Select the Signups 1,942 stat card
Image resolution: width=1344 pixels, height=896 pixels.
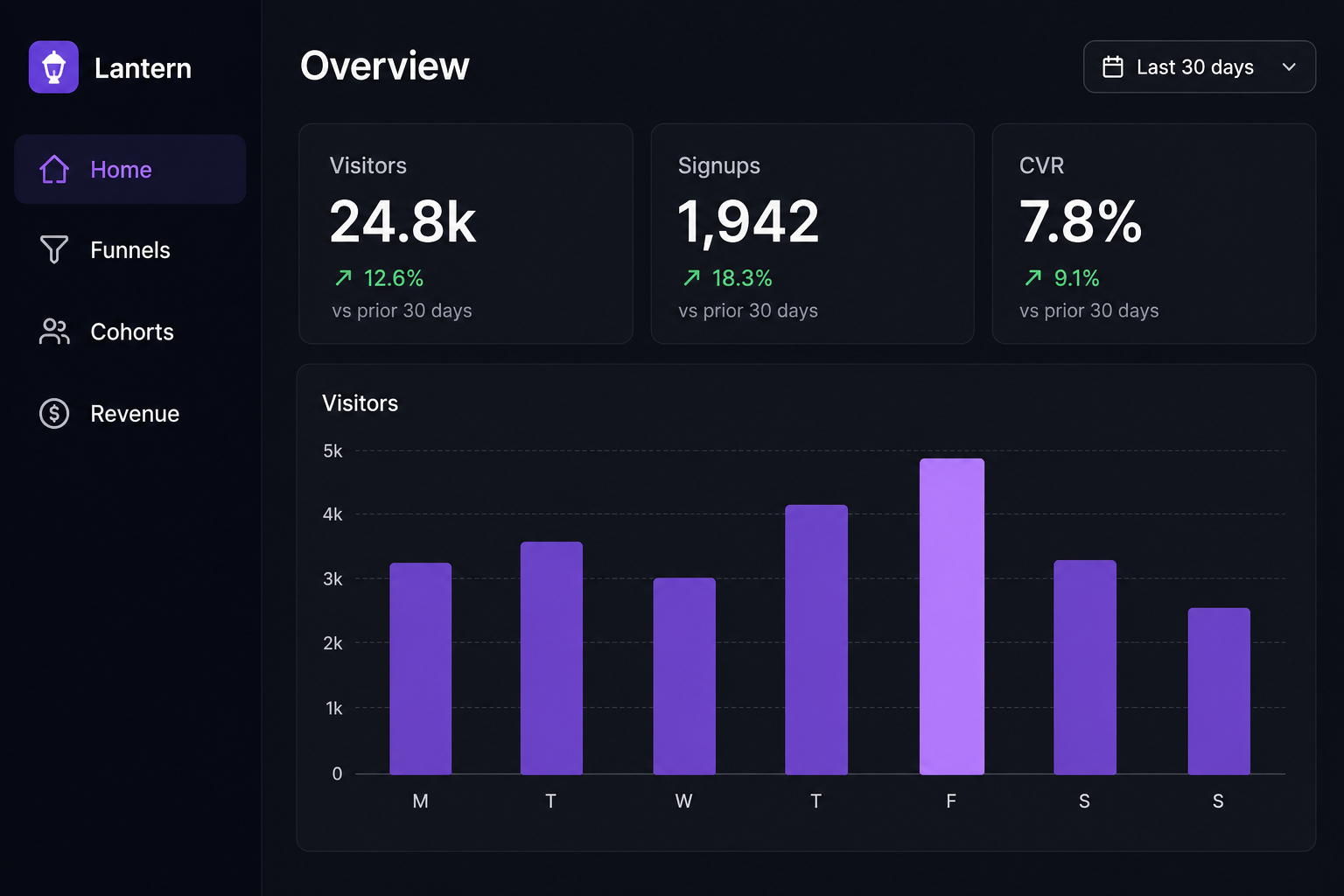tap(812, 234)
